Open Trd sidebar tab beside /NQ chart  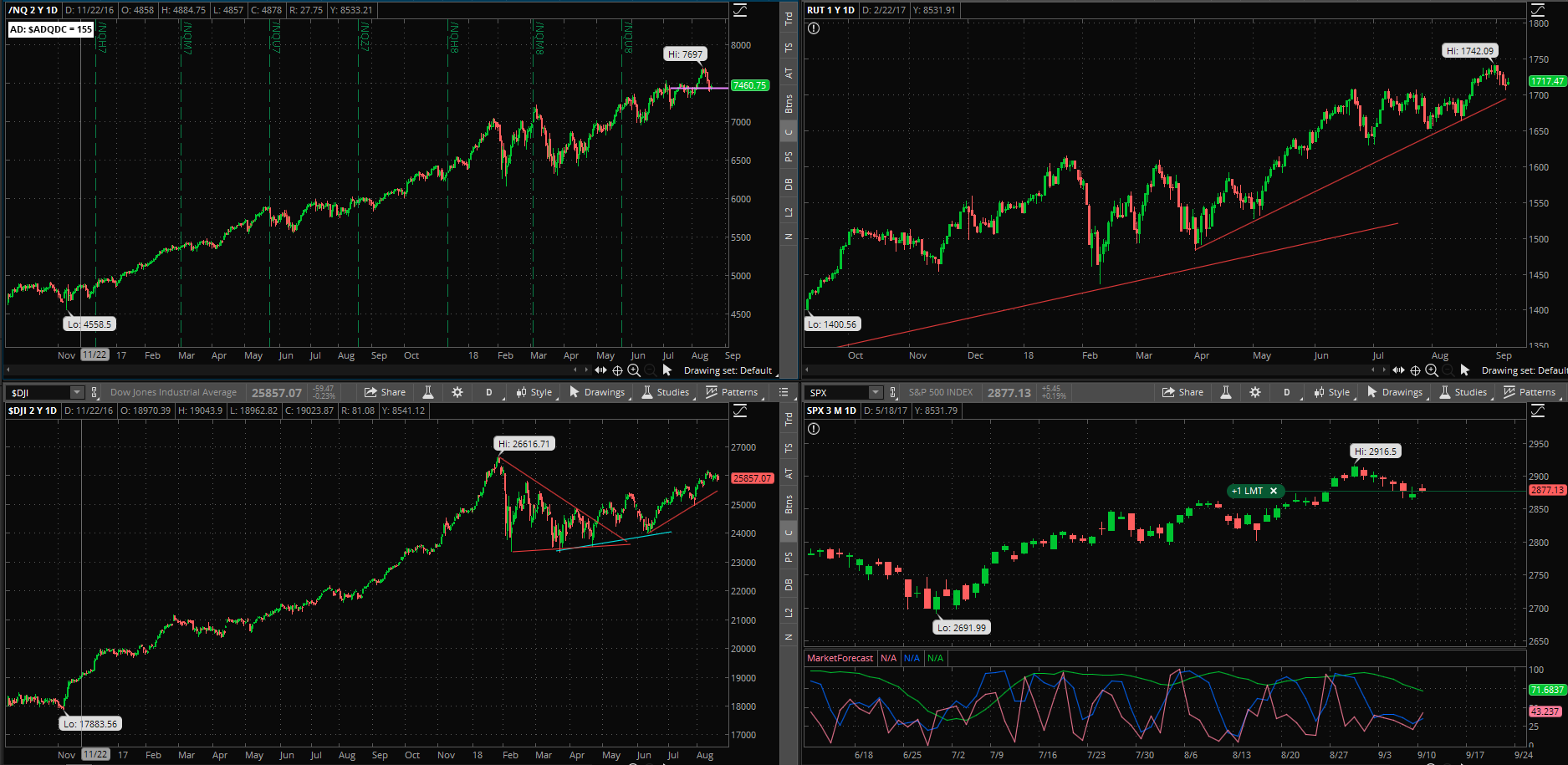[789, 19]
